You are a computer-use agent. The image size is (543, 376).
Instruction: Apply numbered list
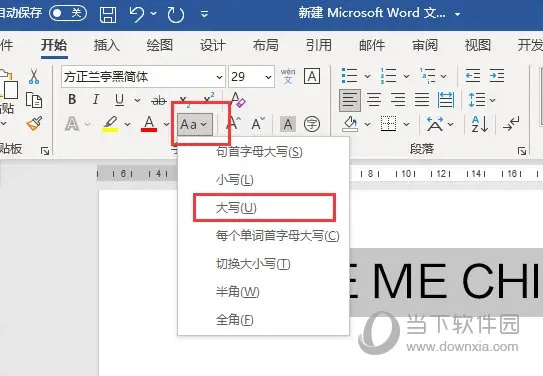pos(388,75)
